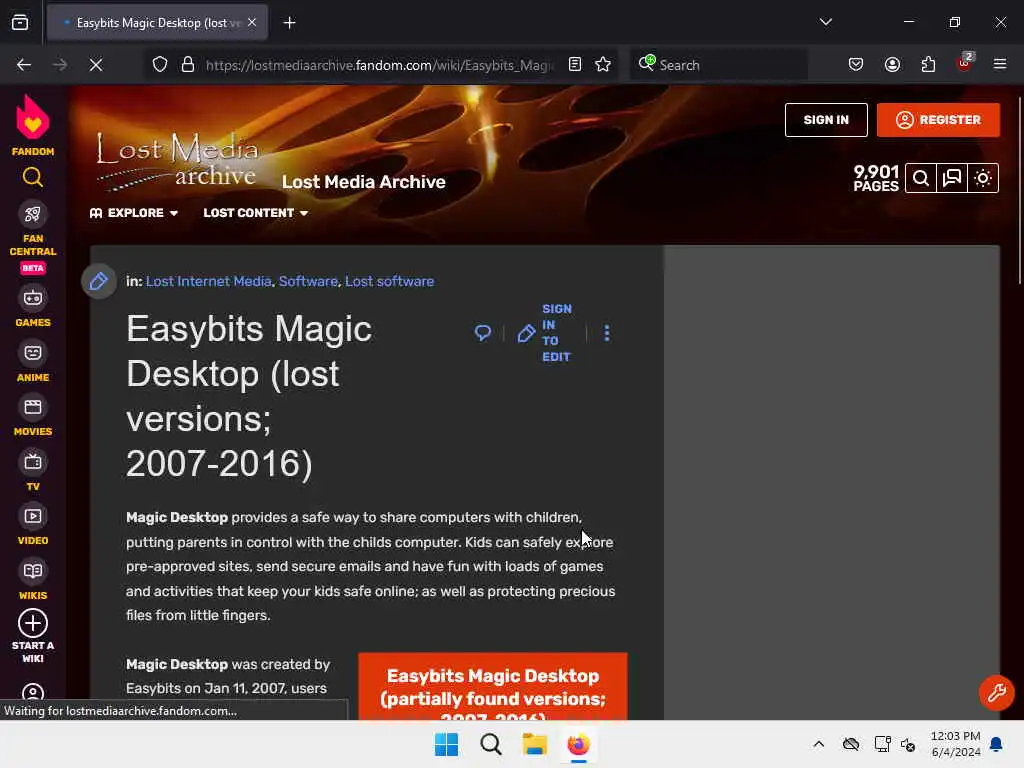This screenshot has width=1024, height=768.
Task: Open the three-dot more actions menu
Action: (607, 333)
